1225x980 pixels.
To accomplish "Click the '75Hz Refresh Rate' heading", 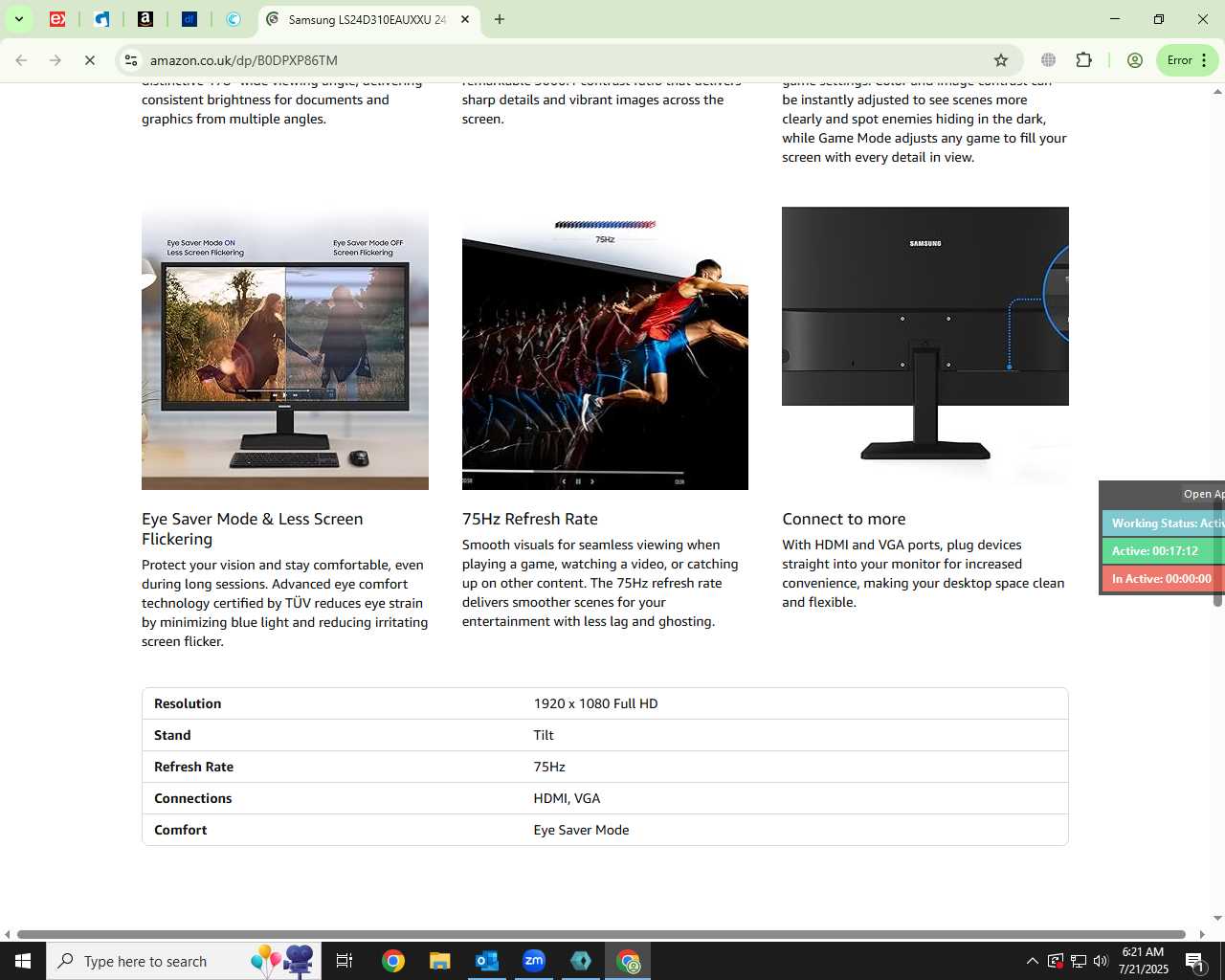I will (530, 519).
